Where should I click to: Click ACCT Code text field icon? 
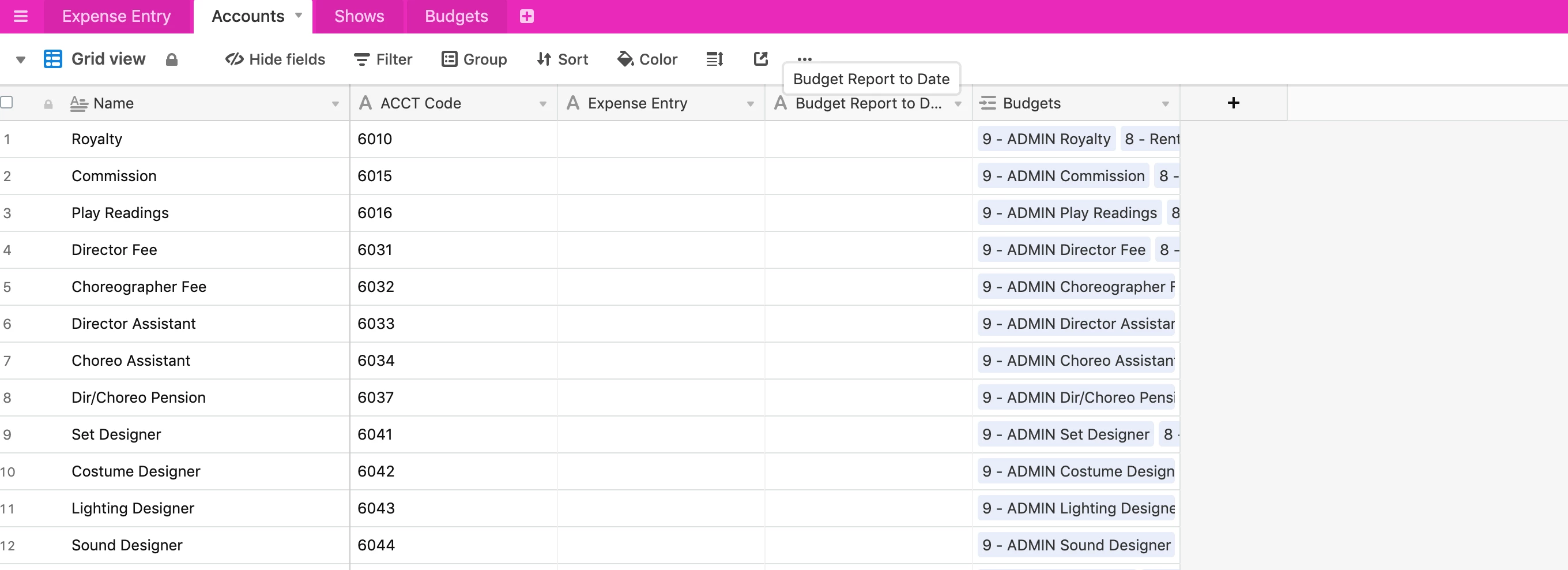[x=365, y=103]
